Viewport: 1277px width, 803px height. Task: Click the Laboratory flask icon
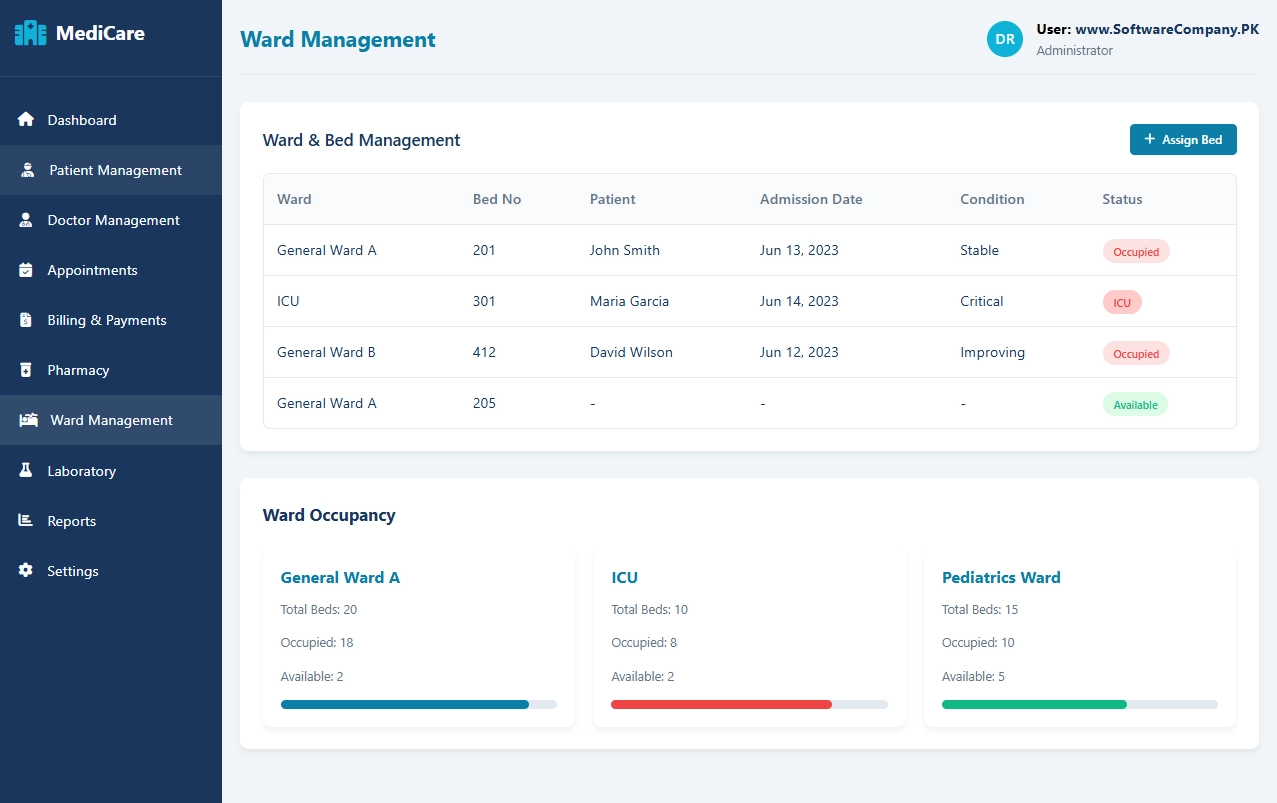click(25, 470)
